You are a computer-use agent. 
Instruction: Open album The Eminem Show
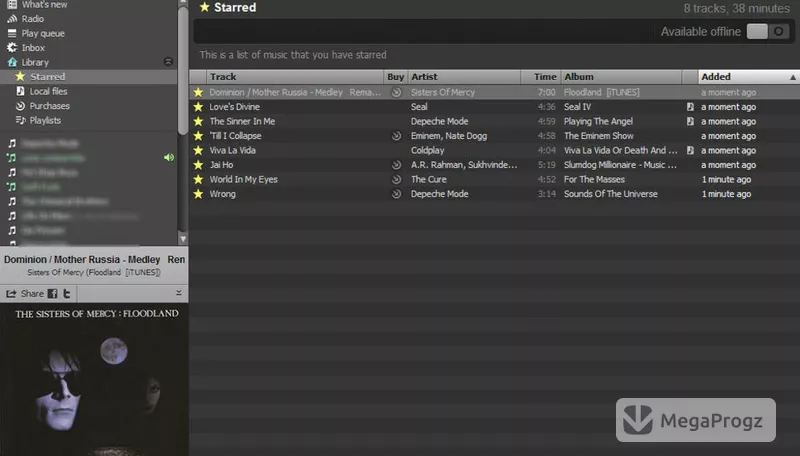tap(598, 136)
